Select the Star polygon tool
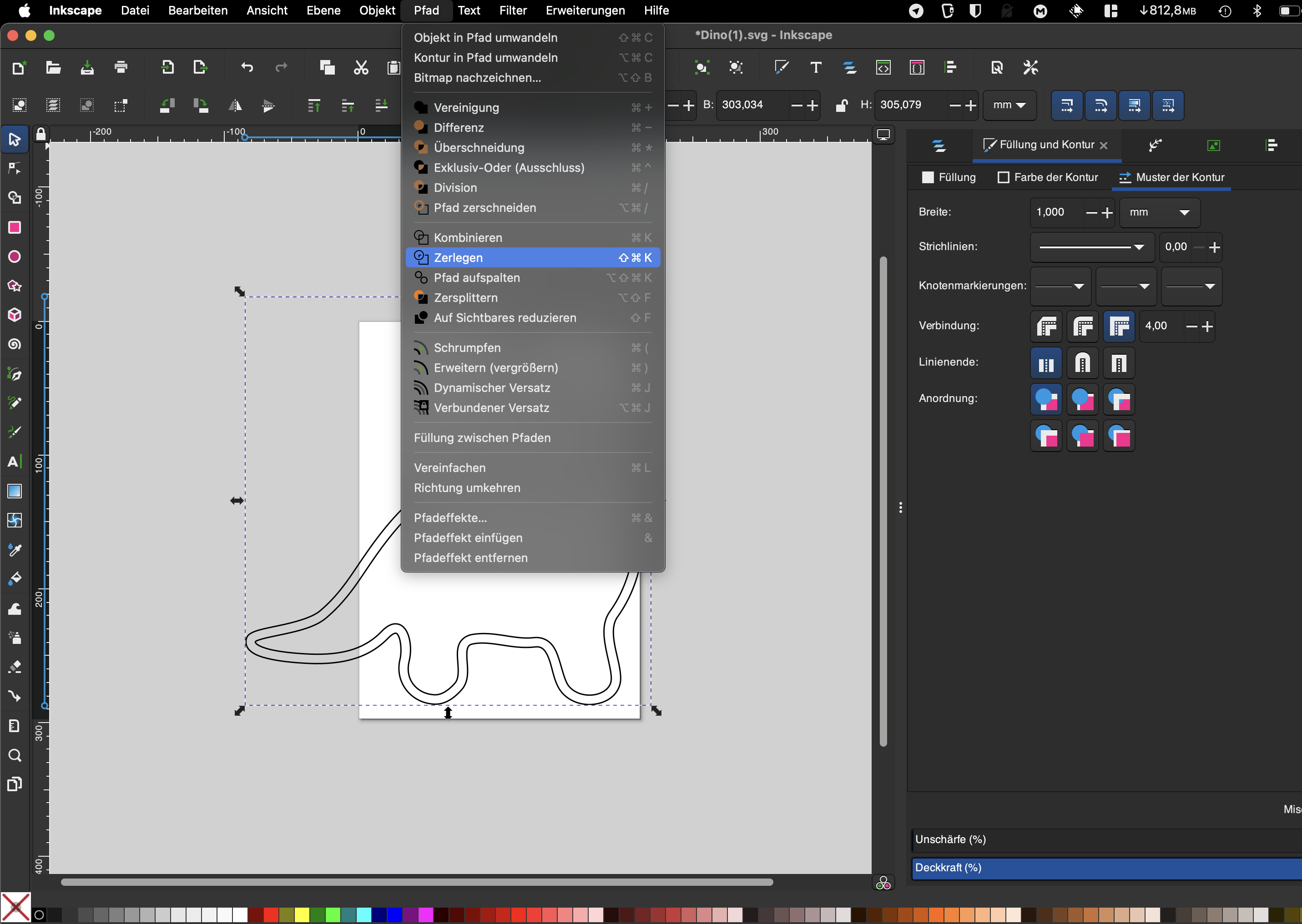Screen dimensions: 1302x924 [15, 286]
